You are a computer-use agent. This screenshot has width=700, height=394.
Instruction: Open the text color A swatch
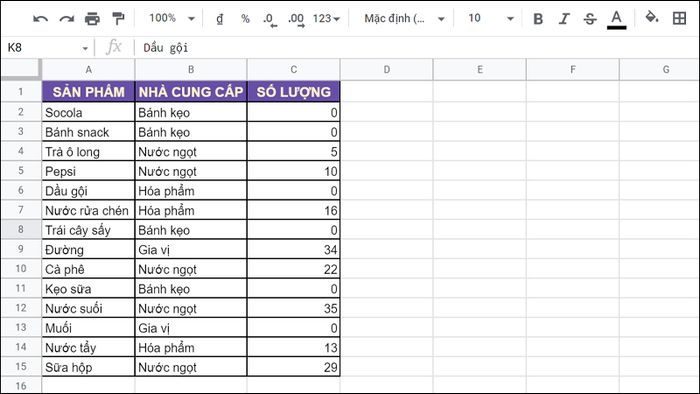tap(617, 19)
